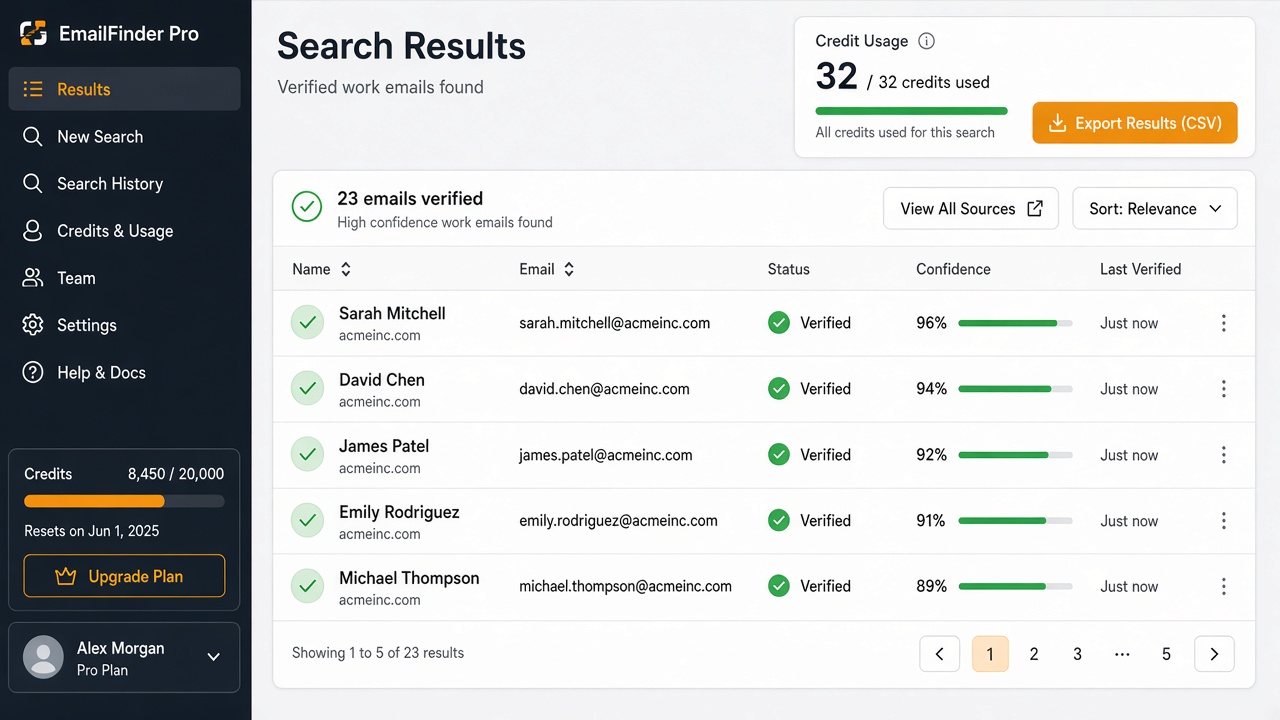
Task: Go to the next results page arrow
Action: (x=1214, y=654)
